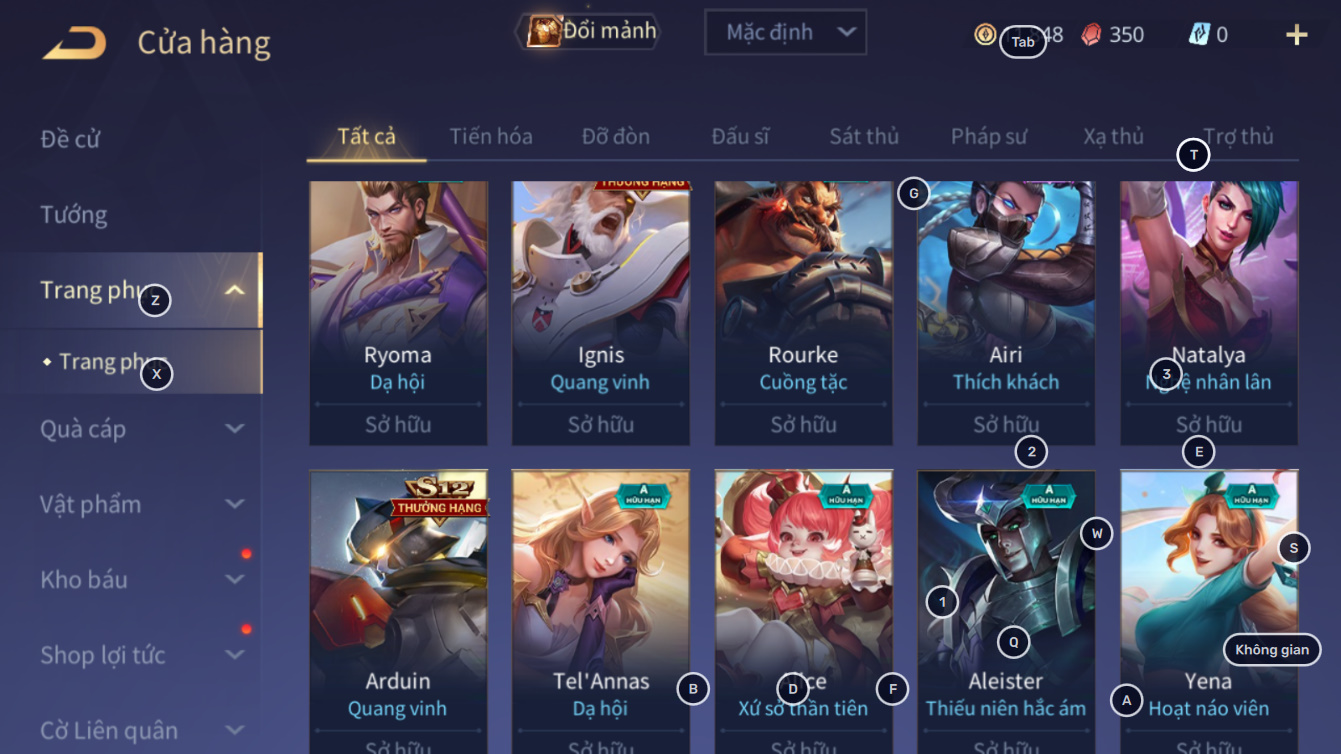The image size is (1341, 754).
Task: Switch to the Sát thủ tab
Action: click(864, 137)
